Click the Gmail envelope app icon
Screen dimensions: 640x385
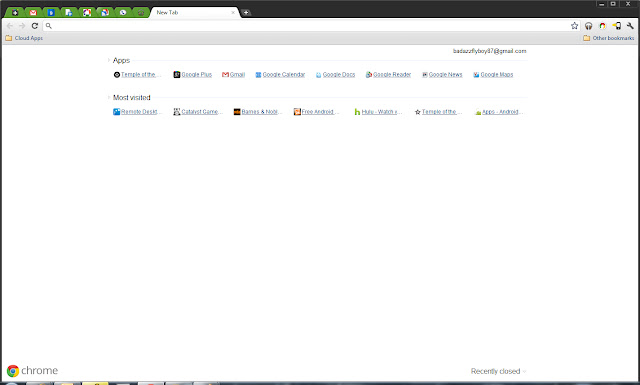[x=225, y=74]
